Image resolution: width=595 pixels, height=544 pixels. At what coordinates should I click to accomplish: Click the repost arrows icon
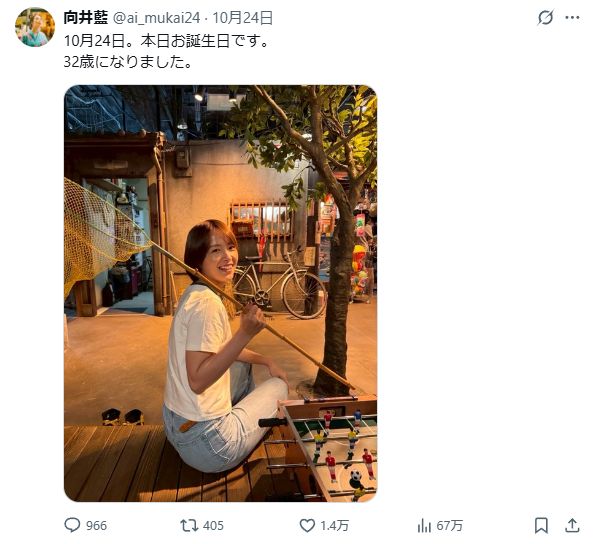click(189, 525)
